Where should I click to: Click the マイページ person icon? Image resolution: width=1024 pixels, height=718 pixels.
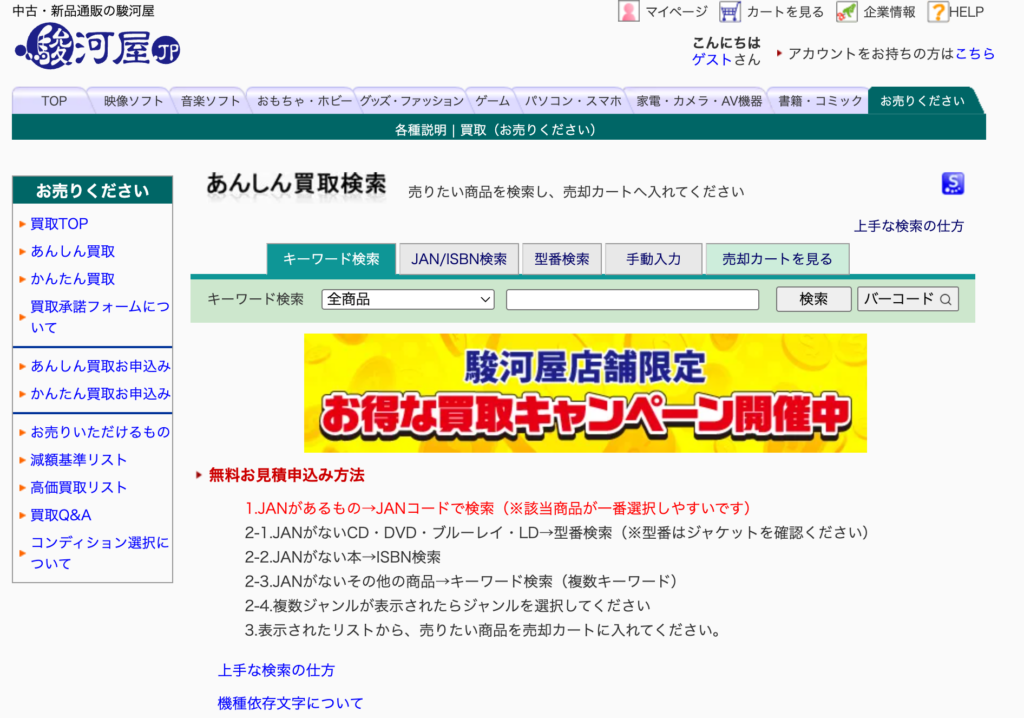(x=628, y=11)
